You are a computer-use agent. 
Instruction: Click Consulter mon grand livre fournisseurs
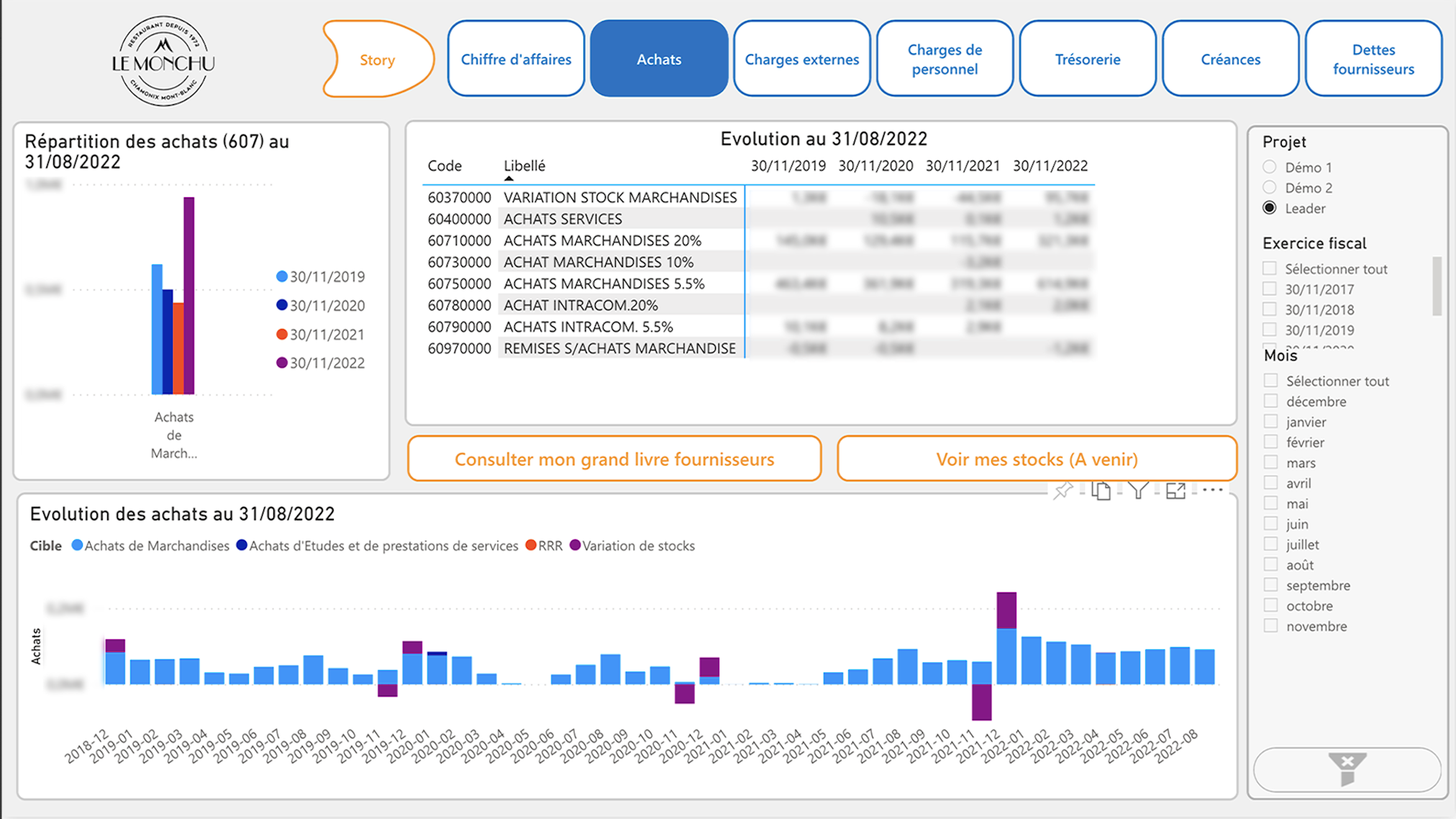point(614,459)
